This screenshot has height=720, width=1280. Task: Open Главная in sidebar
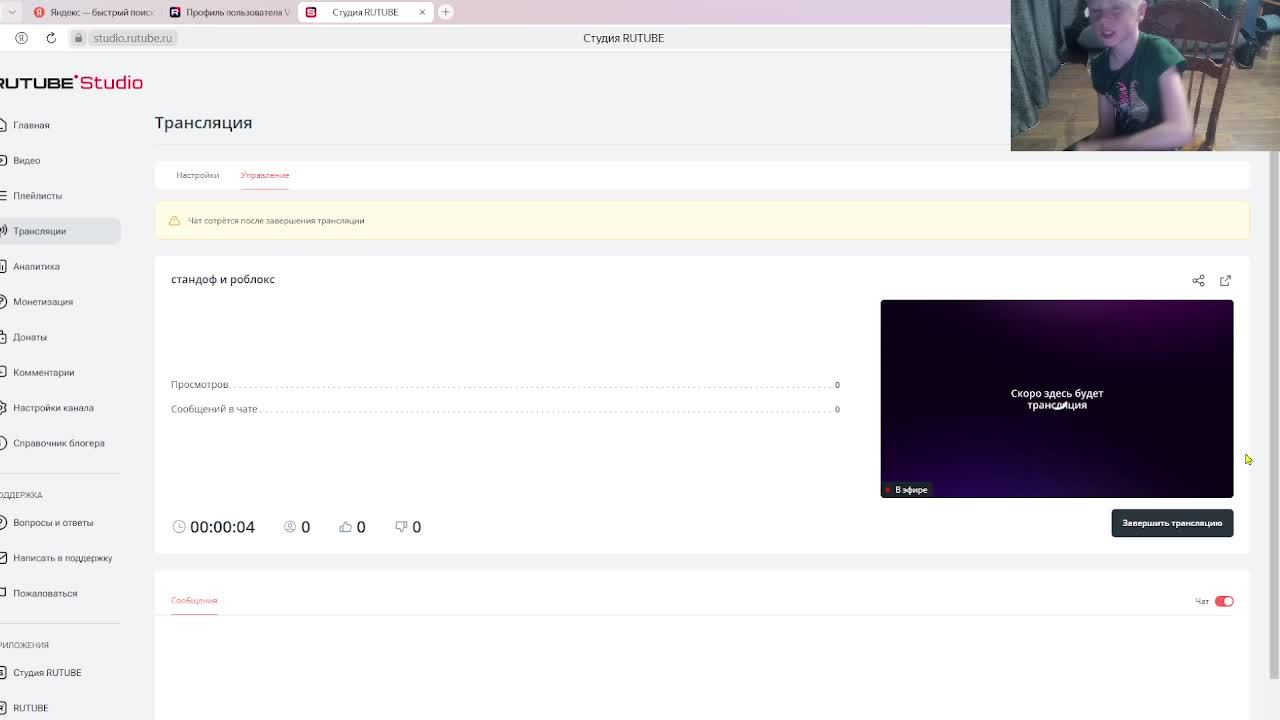[31, 125]
